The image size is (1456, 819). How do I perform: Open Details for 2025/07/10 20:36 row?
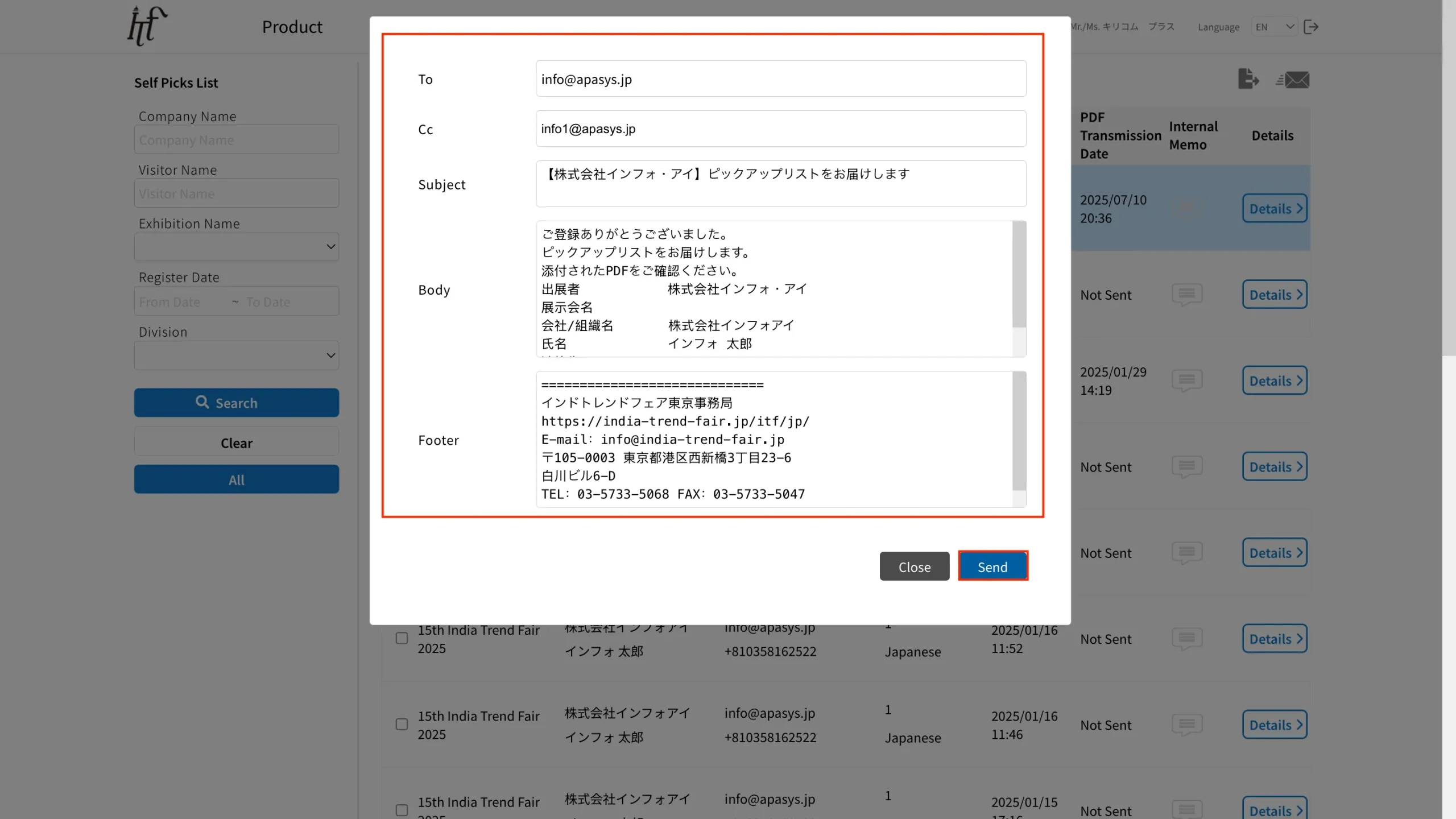tap(1275, 208)
